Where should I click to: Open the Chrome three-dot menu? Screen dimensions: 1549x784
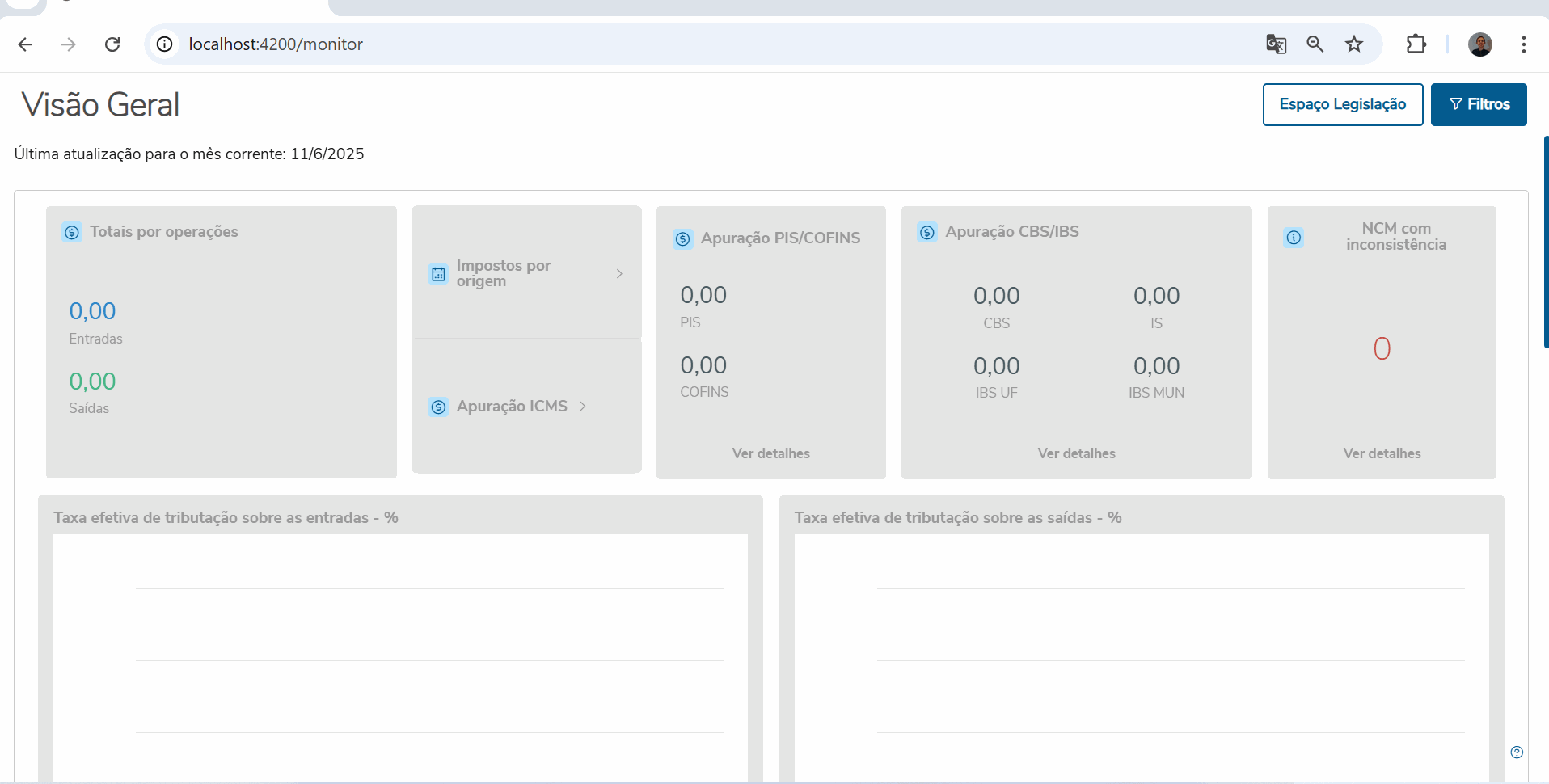pos(1524,44)
